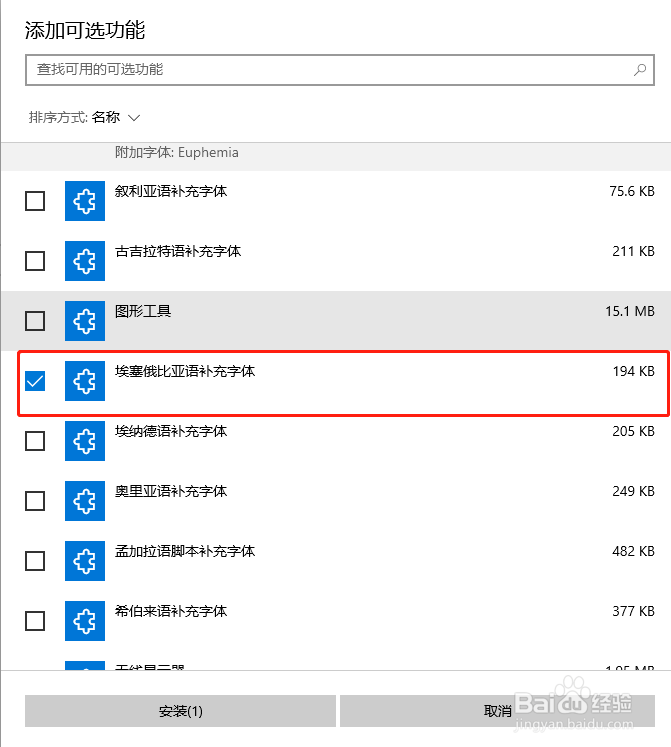Click the 埃纳德语补充字体 item name
This screenshot has width=671, height=747.
(171, 432)
